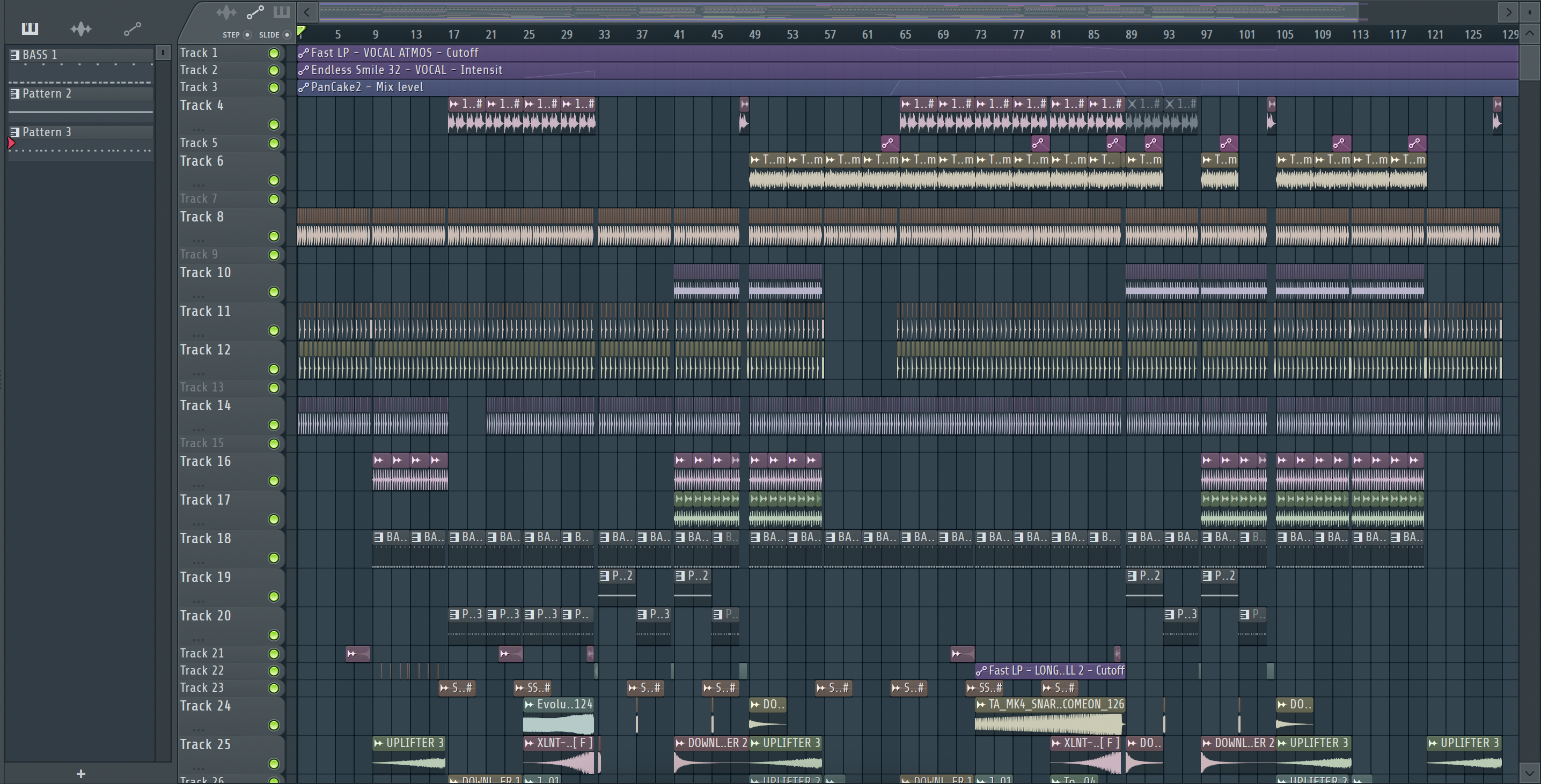This screenshot has height=784, width=1541.
Task: Toggle the Track 22 mute LED
Action: pos(274,671)
